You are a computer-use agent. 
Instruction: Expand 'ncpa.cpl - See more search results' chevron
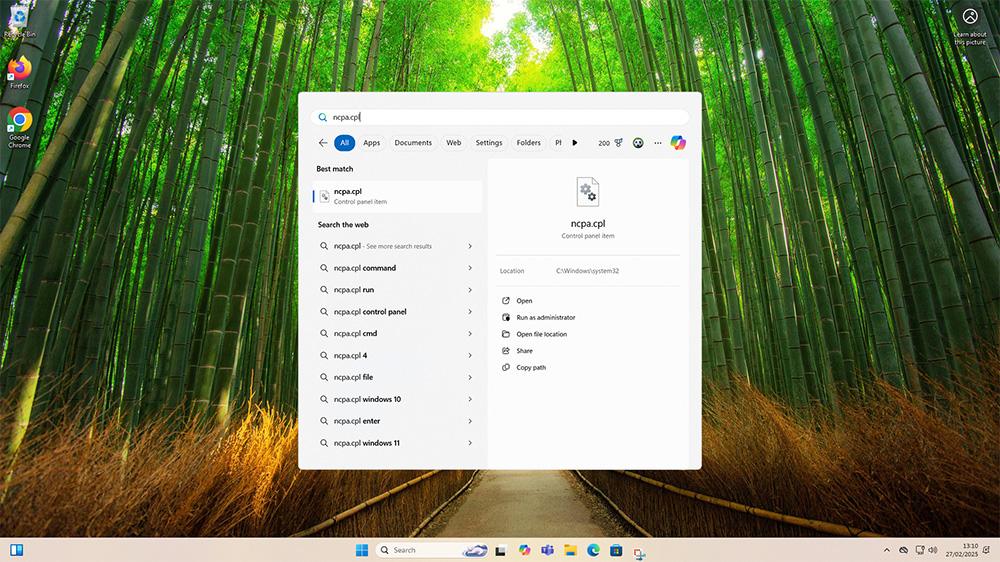470,246
